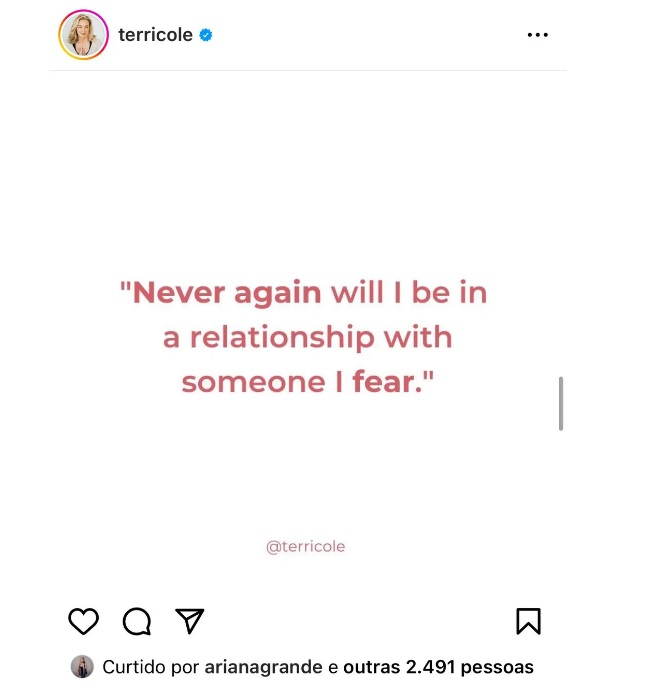654x700 pixels.
Task: Click the 2.491 like count number
Action: pyautogui.click(x=430, y=667)
